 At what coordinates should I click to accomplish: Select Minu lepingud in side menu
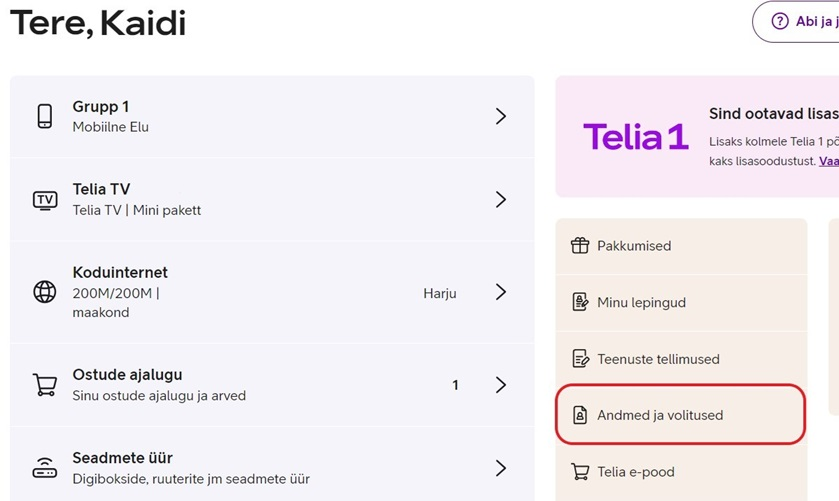pyautogui.click(x=681, y=302)
